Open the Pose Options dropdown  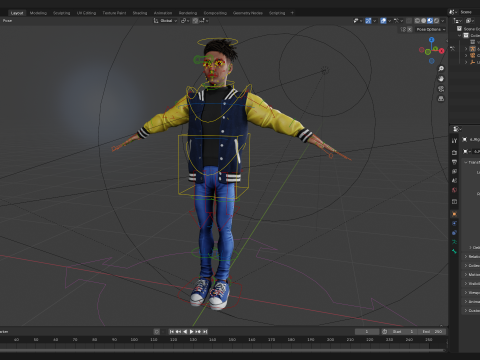431,29
